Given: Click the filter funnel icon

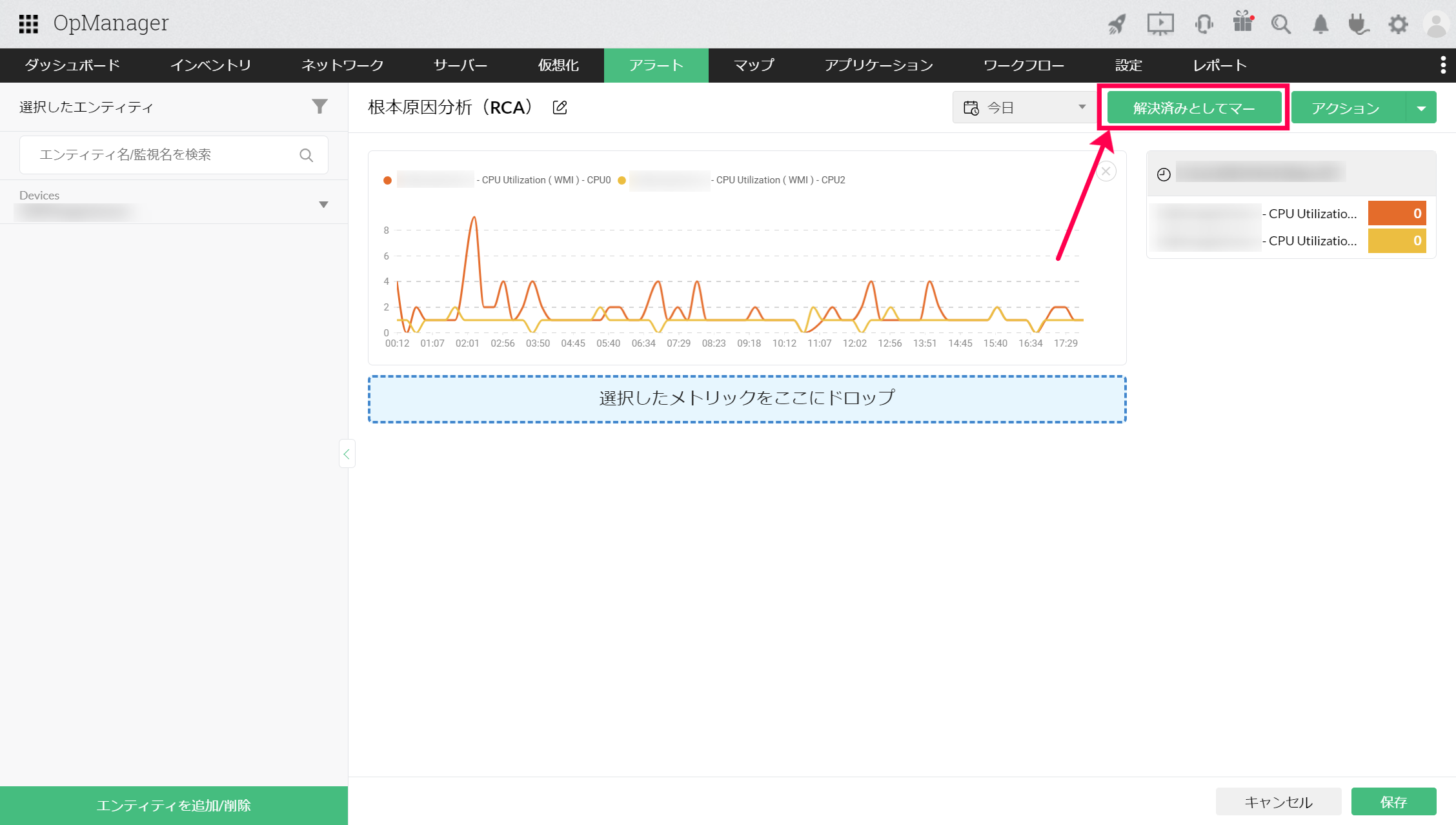Looking at the screenshot, I should [x=319, y=107].
